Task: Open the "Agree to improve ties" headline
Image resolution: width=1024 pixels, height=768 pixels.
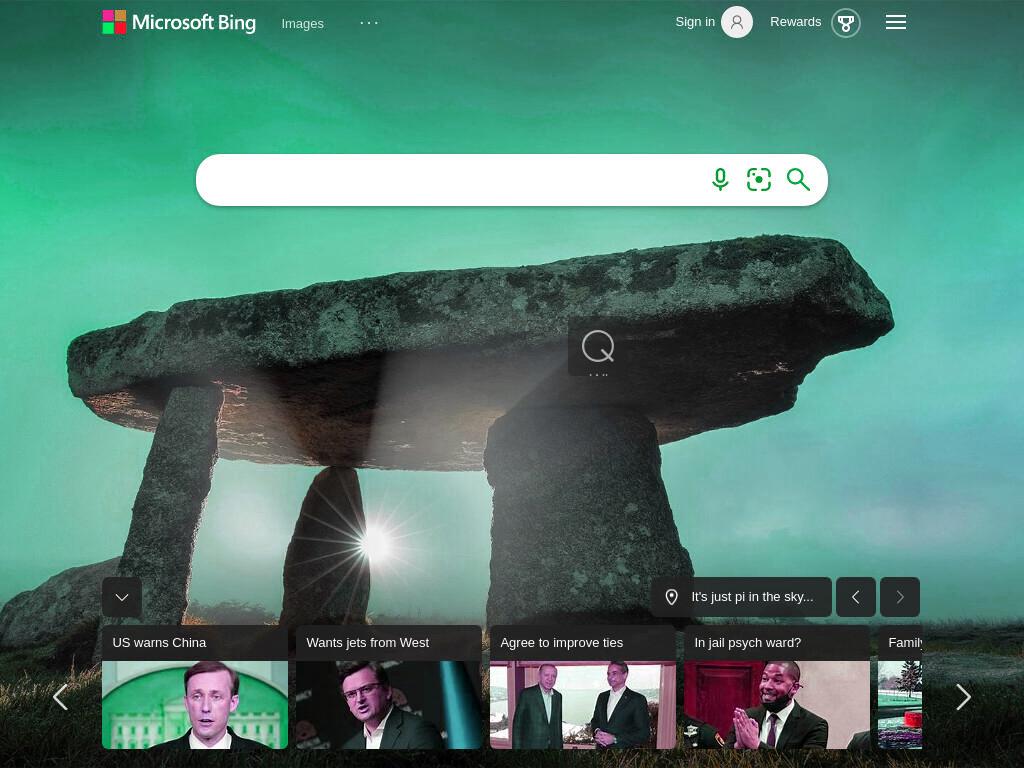Action: (x=562, y=643)
